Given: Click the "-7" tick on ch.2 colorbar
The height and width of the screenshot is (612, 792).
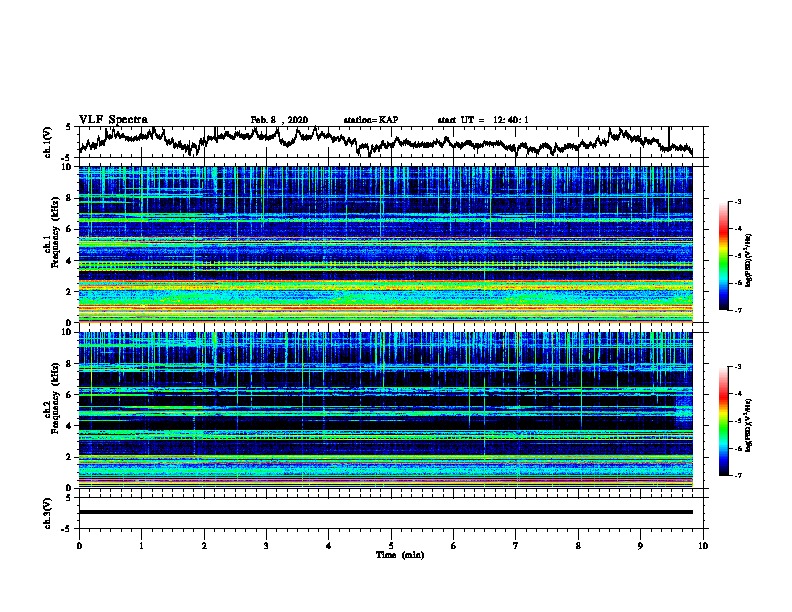Looking at the screenshot, I should coord(738,476).
